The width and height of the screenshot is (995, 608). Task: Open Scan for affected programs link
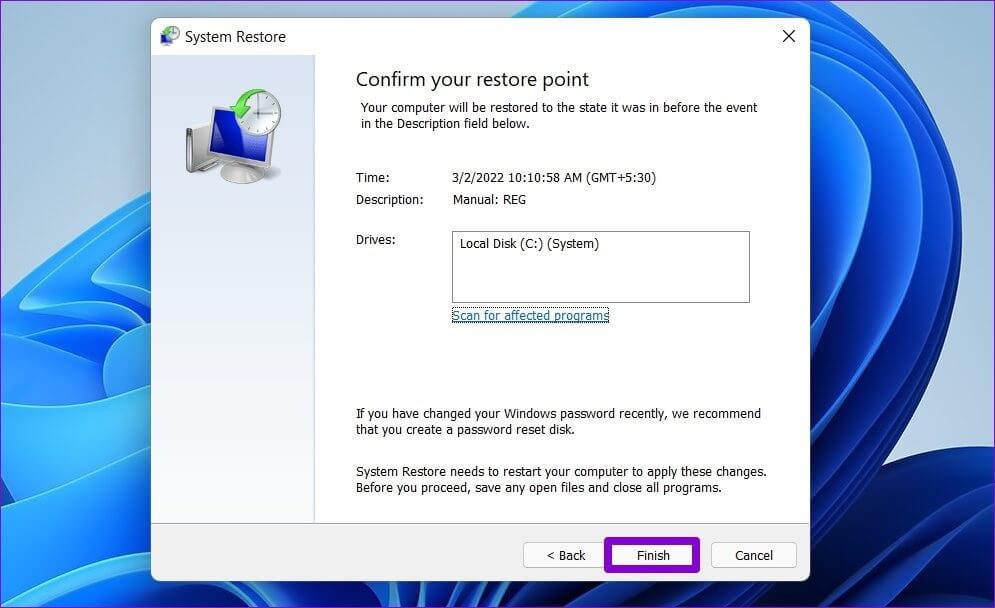point(530,315)
